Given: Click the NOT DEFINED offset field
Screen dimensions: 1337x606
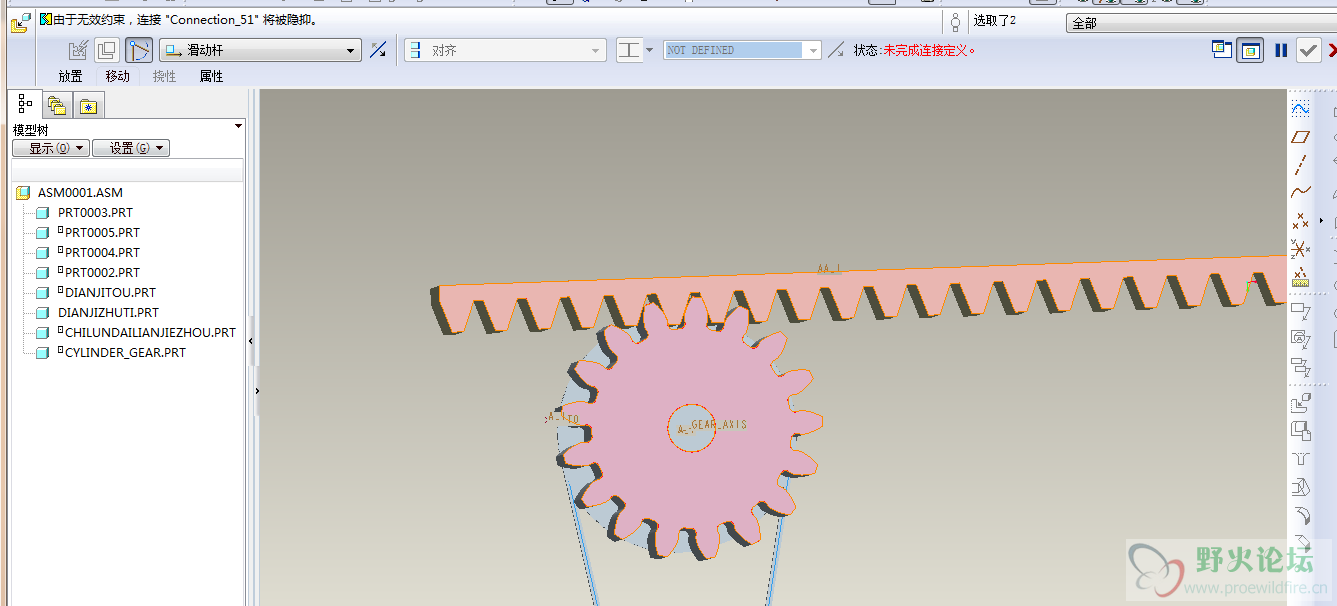Looking at the screenshot, I should coord(733,50).
